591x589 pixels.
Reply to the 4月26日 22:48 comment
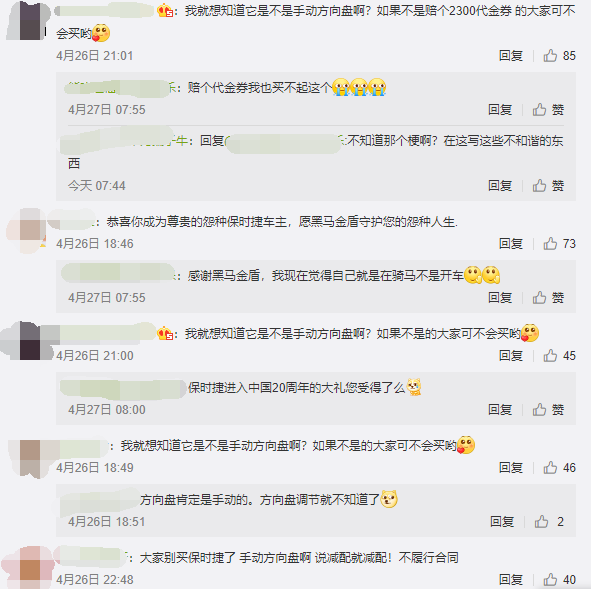click(x=511, y=580)
